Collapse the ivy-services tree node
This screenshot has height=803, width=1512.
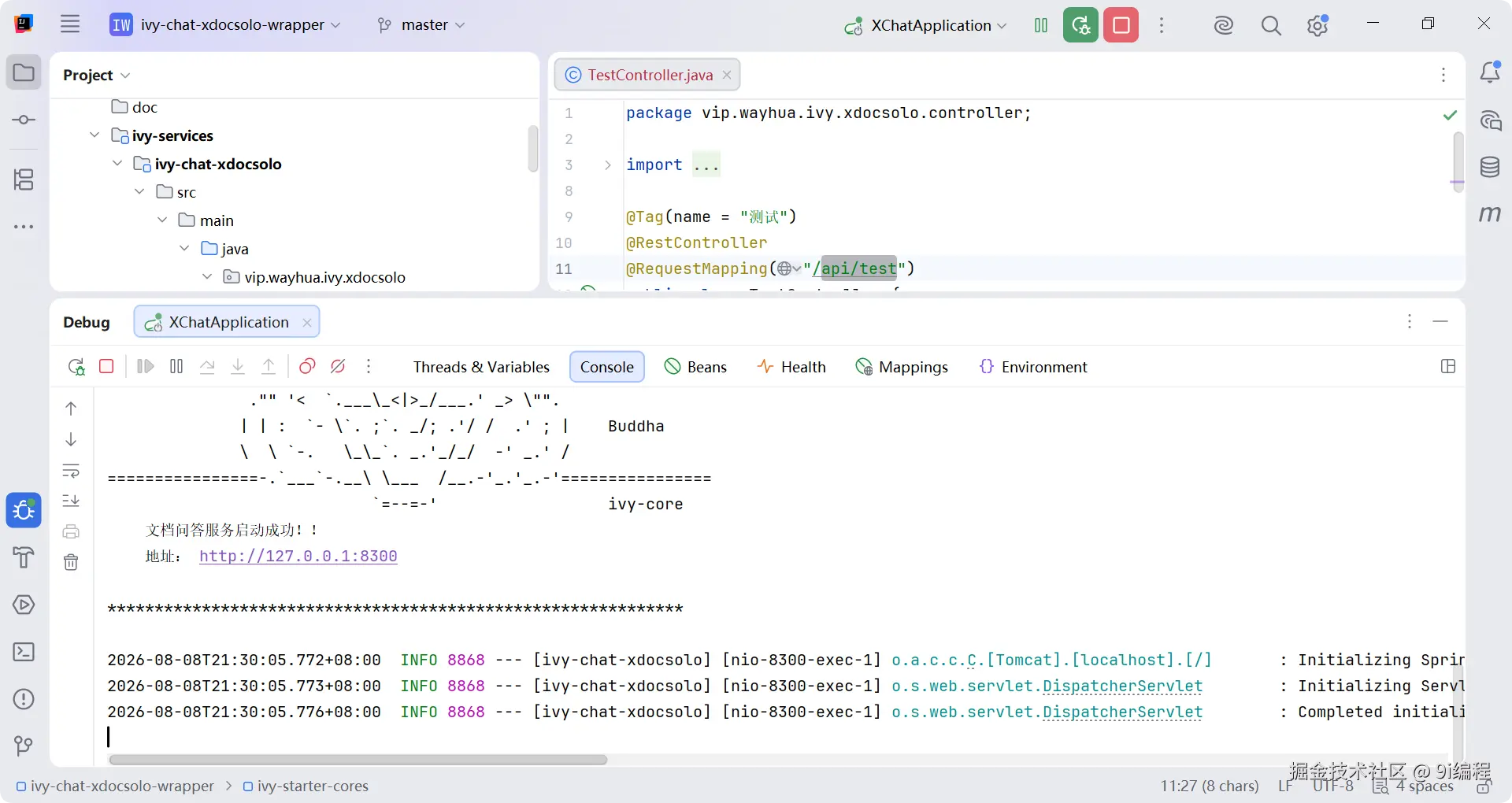(94, 135)
